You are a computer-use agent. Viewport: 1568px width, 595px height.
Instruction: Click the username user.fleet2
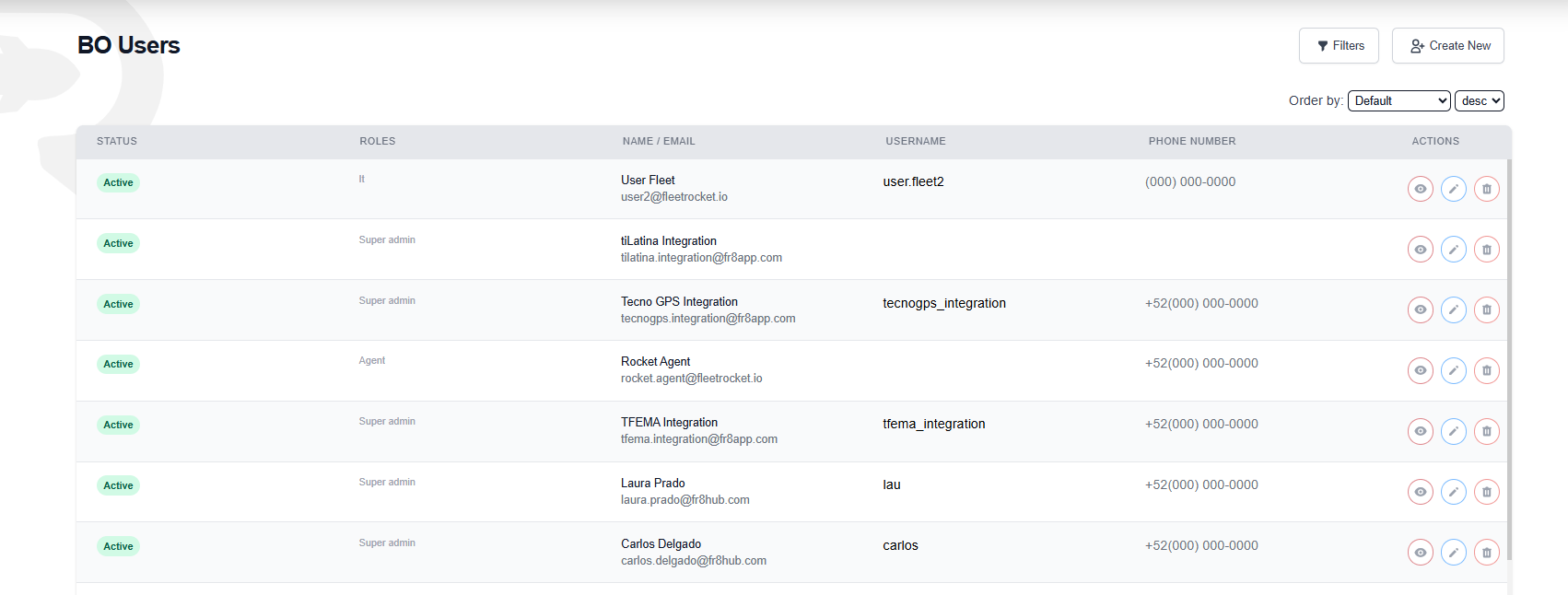(x=913, y=181)
